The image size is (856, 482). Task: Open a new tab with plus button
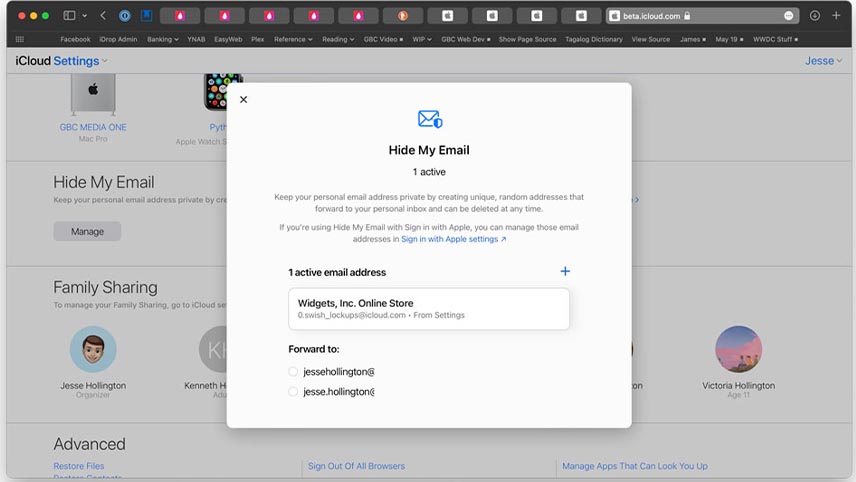[x=836, y=16]
